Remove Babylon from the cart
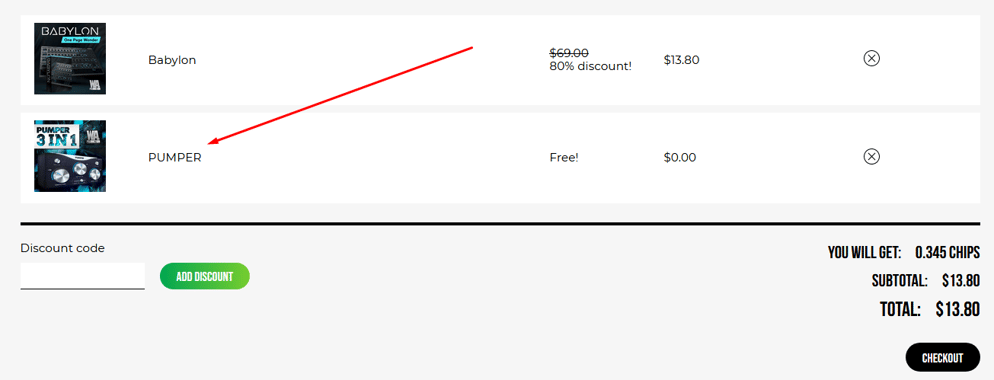Screen dimensions: 994x380 coord(872,58)
